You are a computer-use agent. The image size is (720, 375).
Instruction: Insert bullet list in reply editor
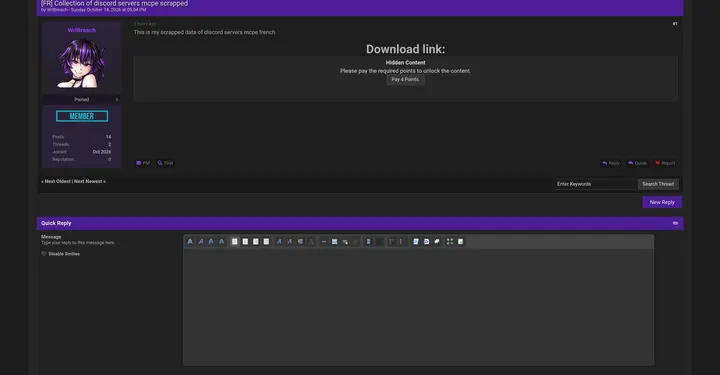[391, 241]
